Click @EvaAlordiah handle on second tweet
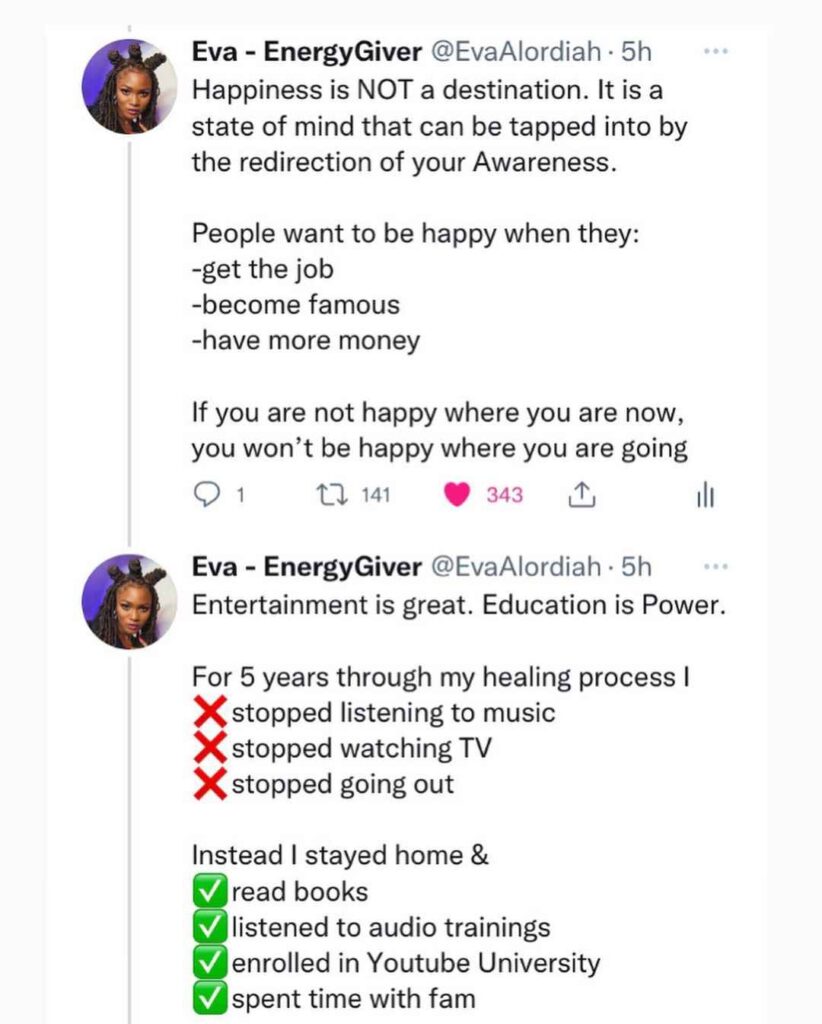This screenshot has width=822, height=1024. 516,567
